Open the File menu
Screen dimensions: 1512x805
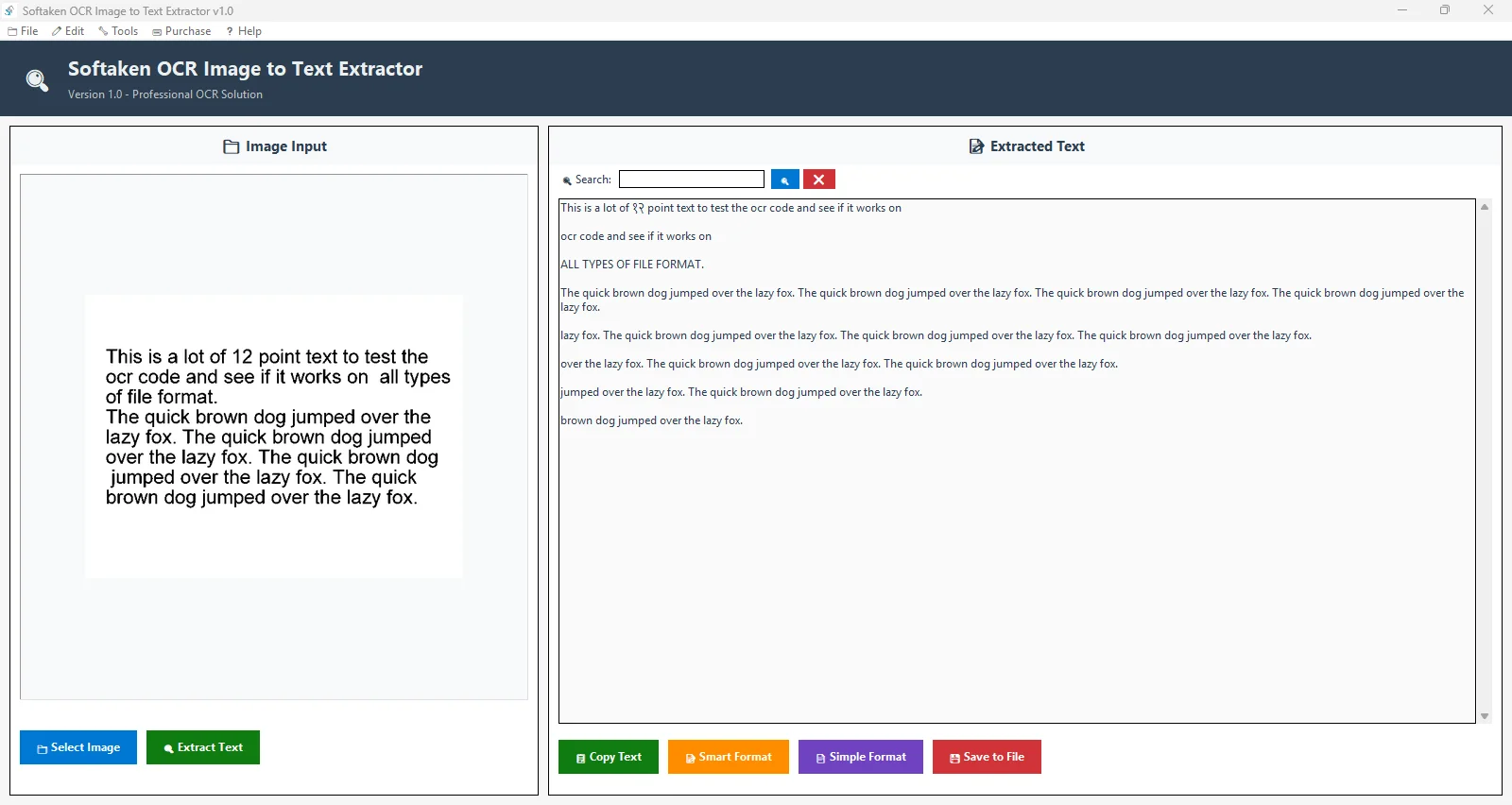[23, 31]
